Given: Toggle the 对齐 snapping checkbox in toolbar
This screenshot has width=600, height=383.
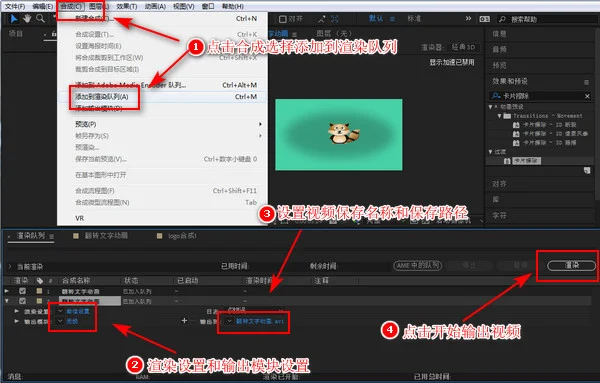Looking at the screenshot, I should tap(283, 19).
